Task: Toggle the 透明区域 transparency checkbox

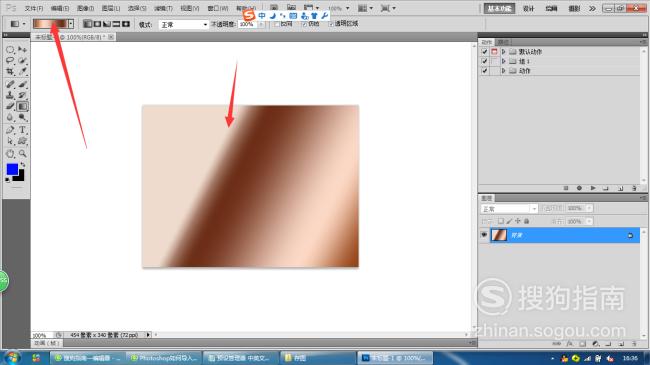Action: pos(331,24)
